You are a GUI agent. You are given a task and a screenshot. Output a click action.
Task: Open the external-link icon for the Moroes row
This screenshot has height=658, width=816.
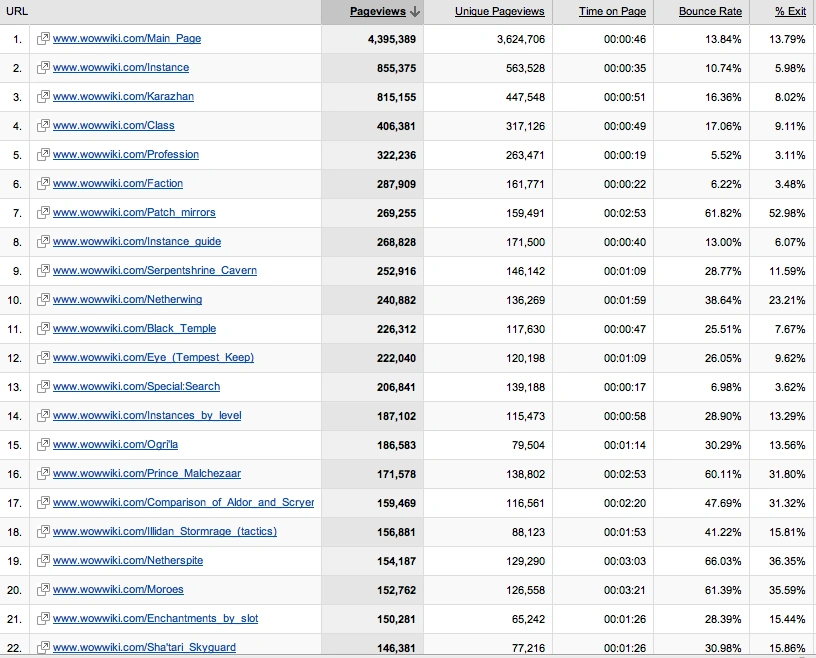[x=43, y=589]
